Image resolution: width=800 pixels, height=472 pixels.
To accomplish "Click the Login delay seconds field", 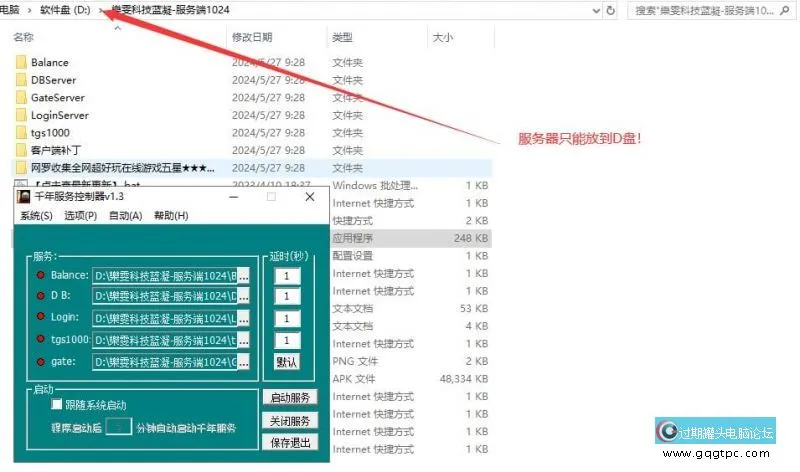I will (287, 318).
